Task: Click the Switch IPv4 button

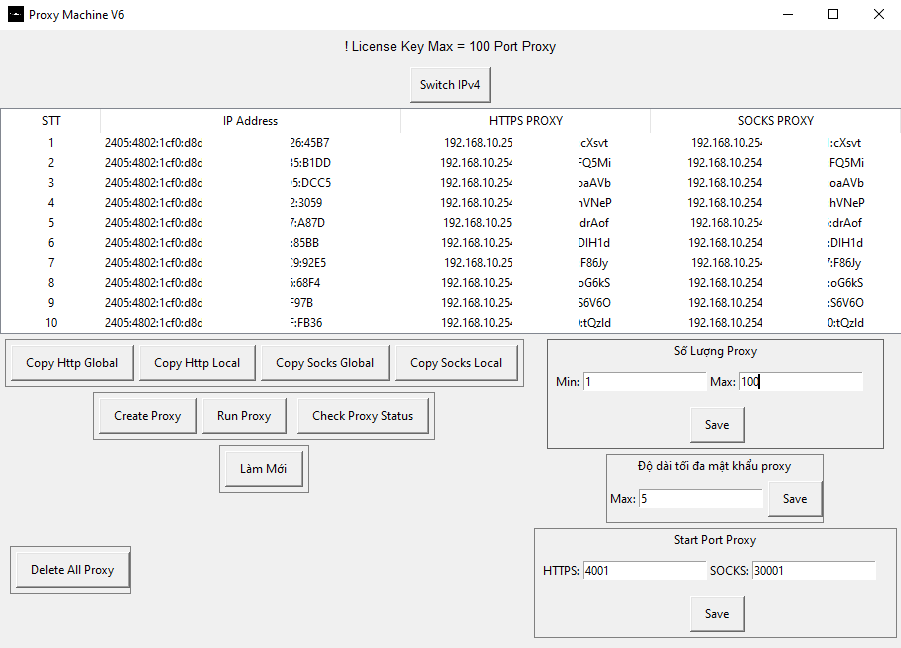Action: point(450,85)
